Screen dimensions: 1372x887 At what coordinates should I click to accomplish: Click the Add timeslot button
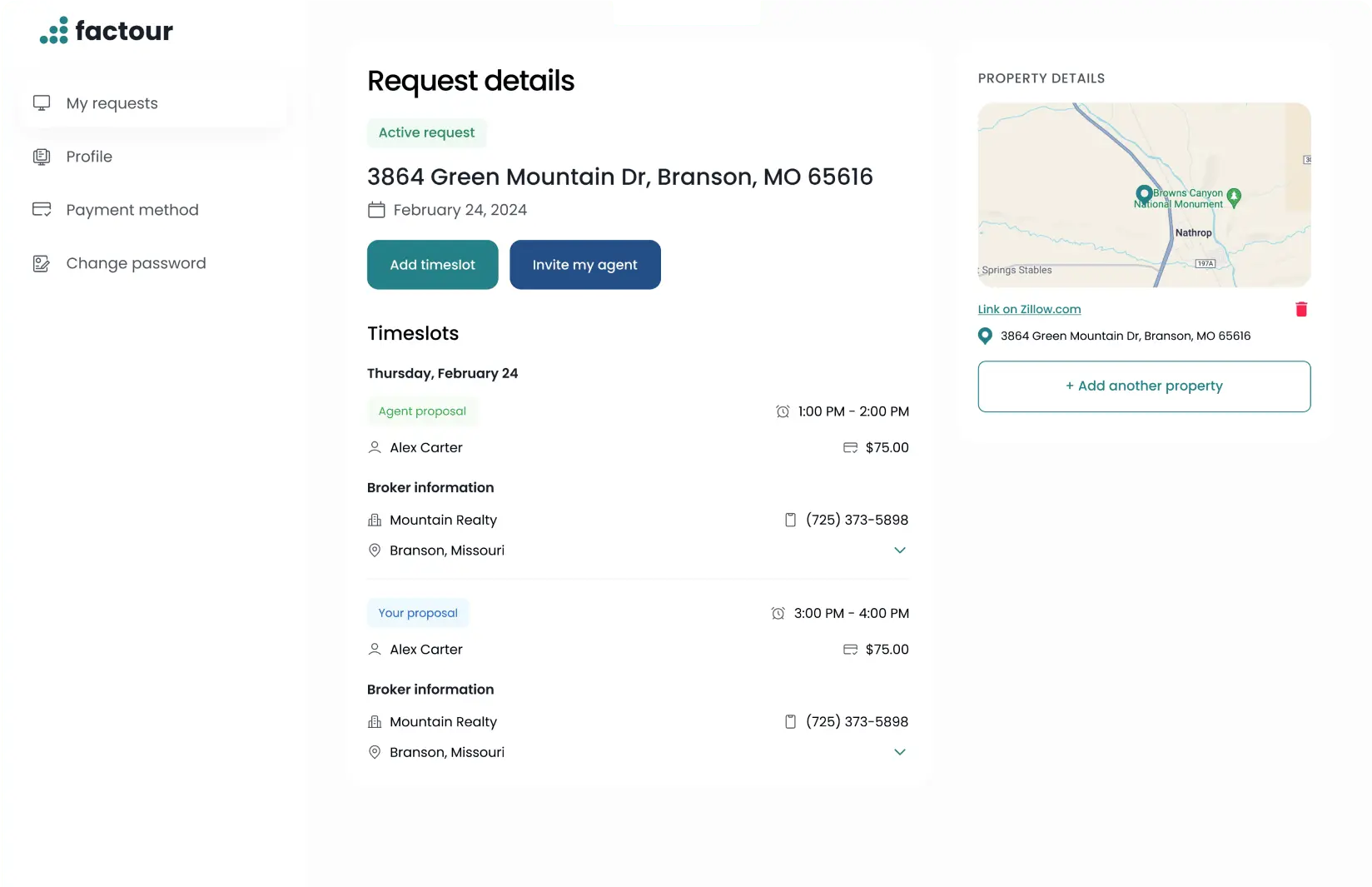coord(431,265)
